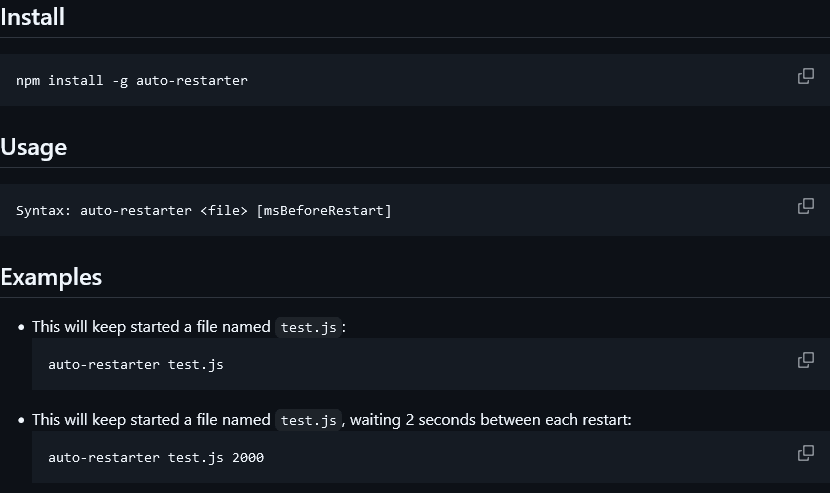The image size is (830, 493).
Task: Click 'auto-restarter' in the npm install command
Action: [192, 80]
